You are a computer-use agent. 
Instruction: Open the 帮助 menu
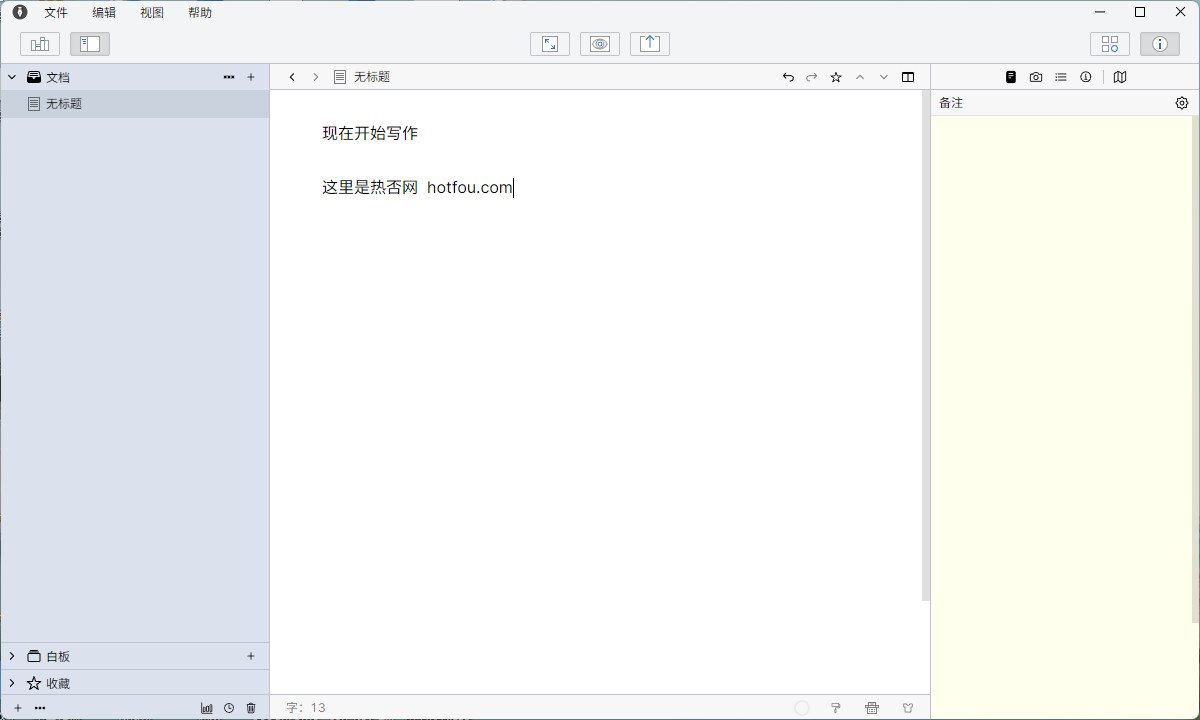click(200, 13)
